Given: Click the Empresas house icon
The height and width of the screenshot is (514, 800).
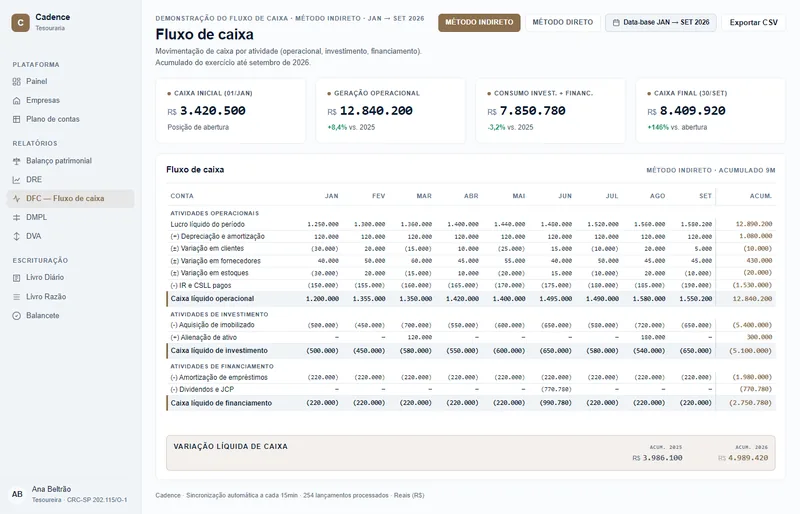Looking at the screenshot, I should 17,101.
